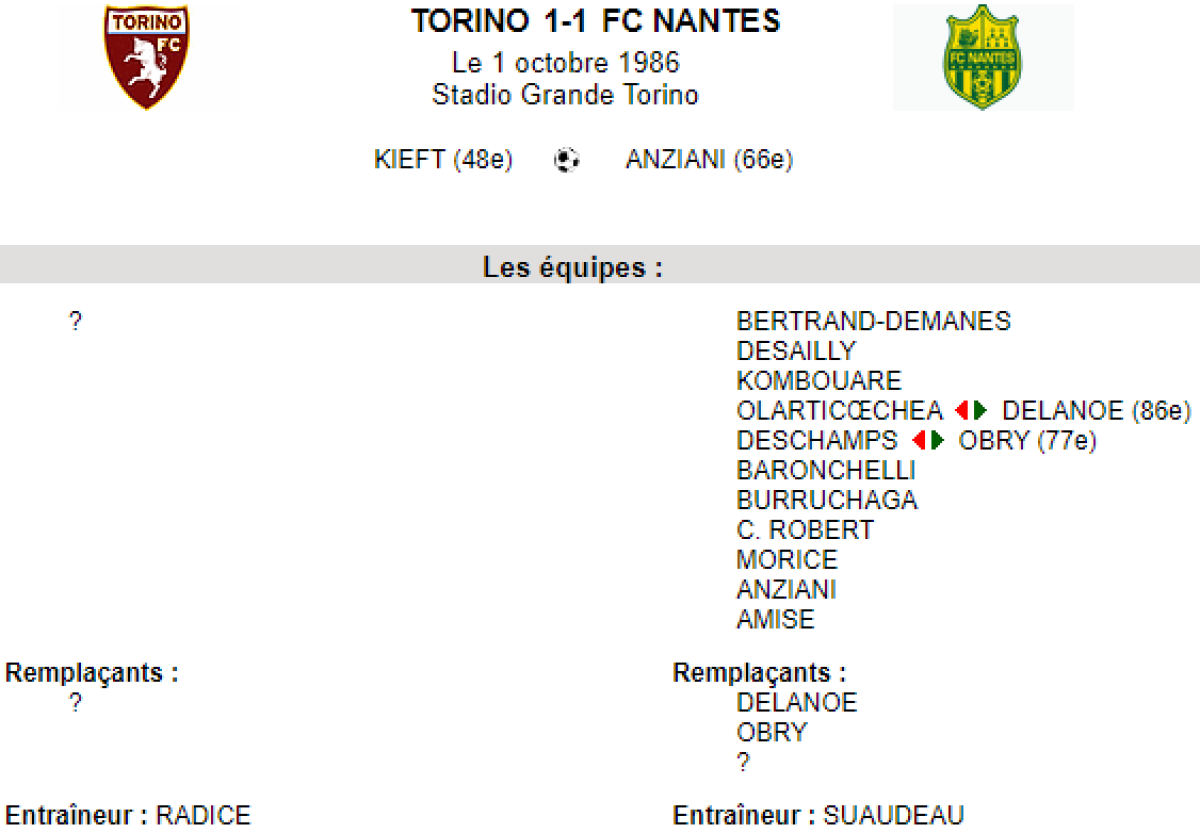Click player name KOMBOUARE
The height and width of the screenshot is (833, 1200).
[818, 381]
